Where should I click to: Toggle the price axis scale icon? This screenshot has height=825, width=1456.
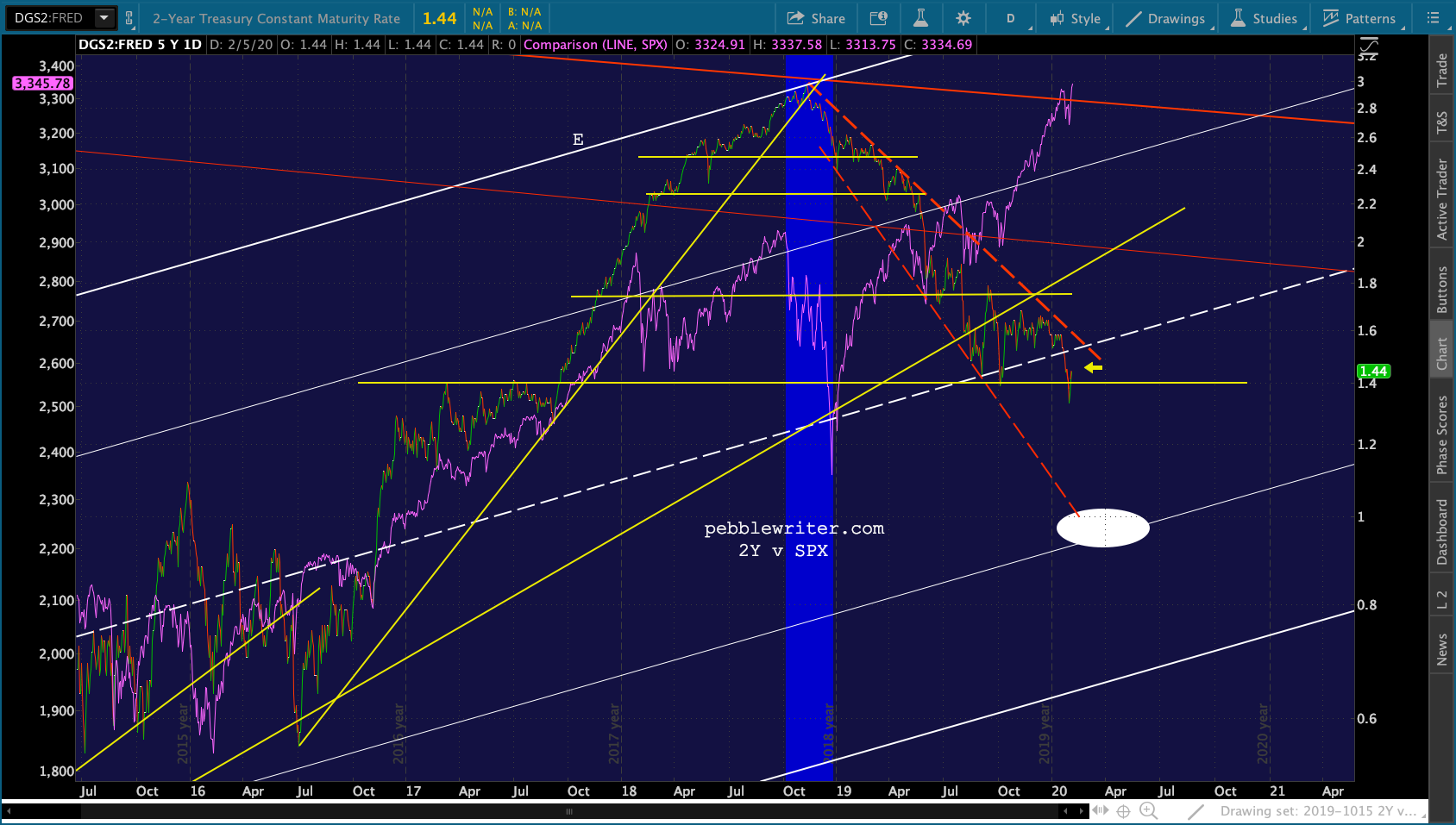[x=1368, y=45]
